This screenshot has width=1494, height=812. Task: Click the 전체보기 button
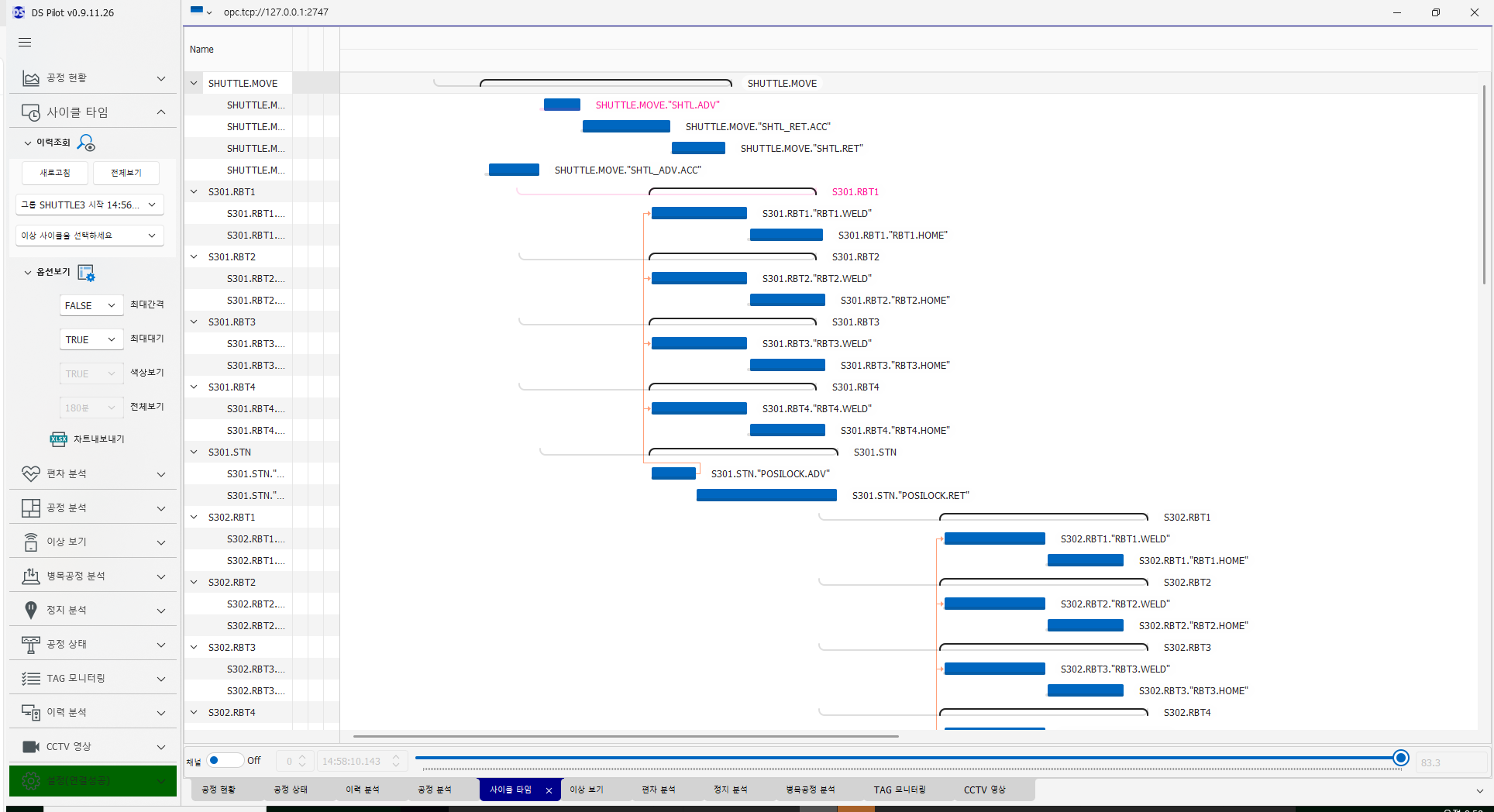(x=126, y=173)
